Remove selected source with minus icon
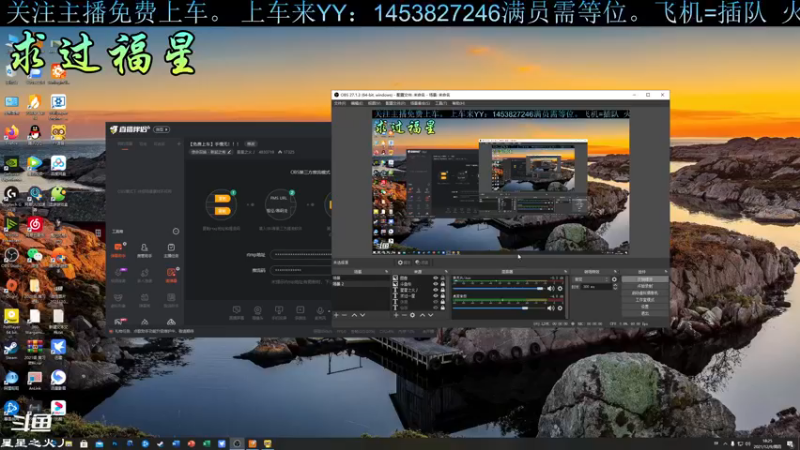Screen dimensions: 800x450 click(x=404, y=315)
